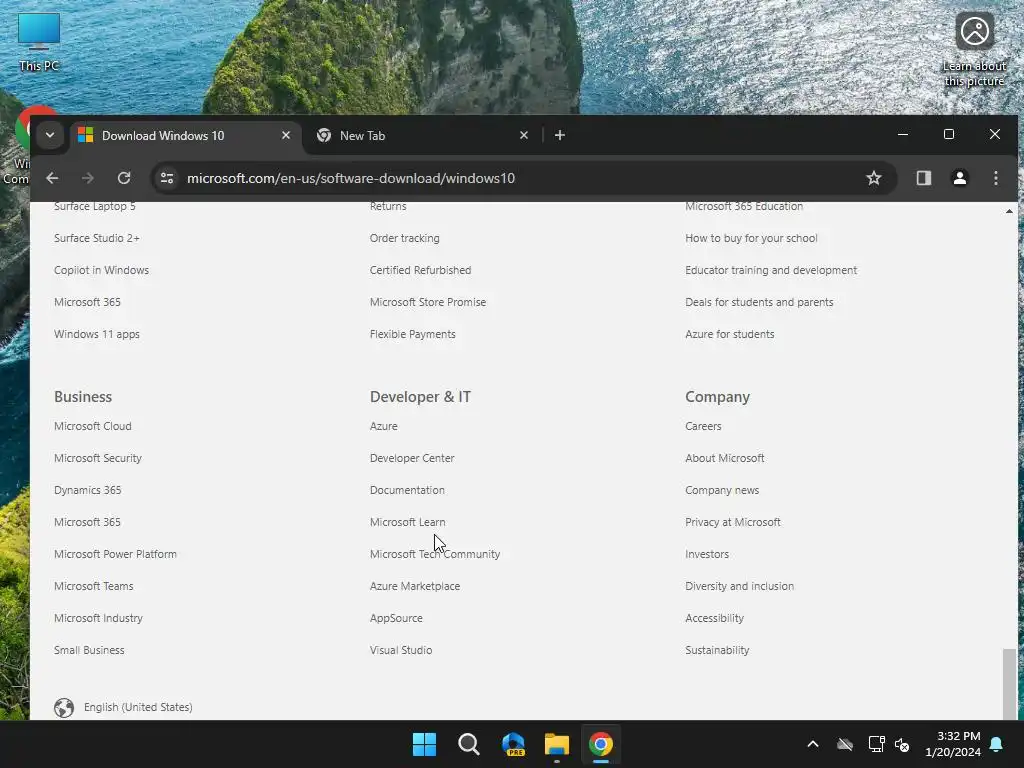Go to Sustainability
Screen dimensions: 1024x768
pos(717,650)
